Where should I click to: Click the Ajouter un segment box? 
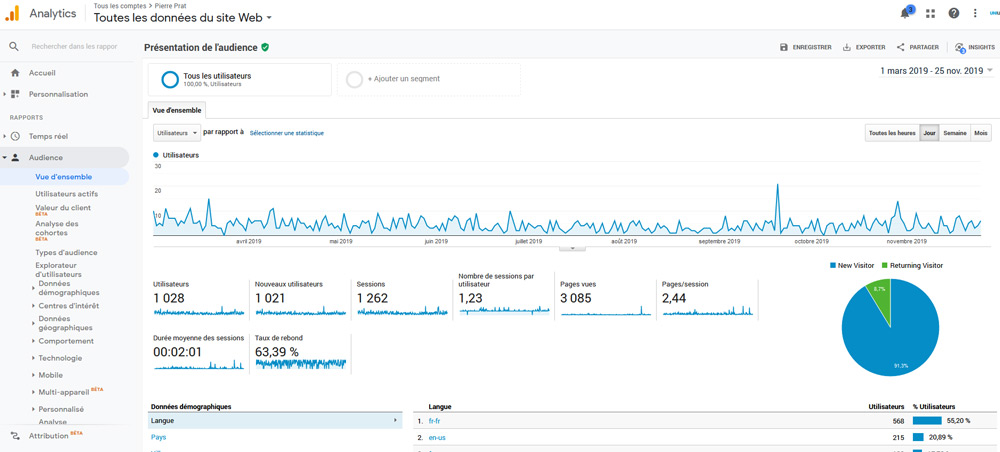coord(429,79)
